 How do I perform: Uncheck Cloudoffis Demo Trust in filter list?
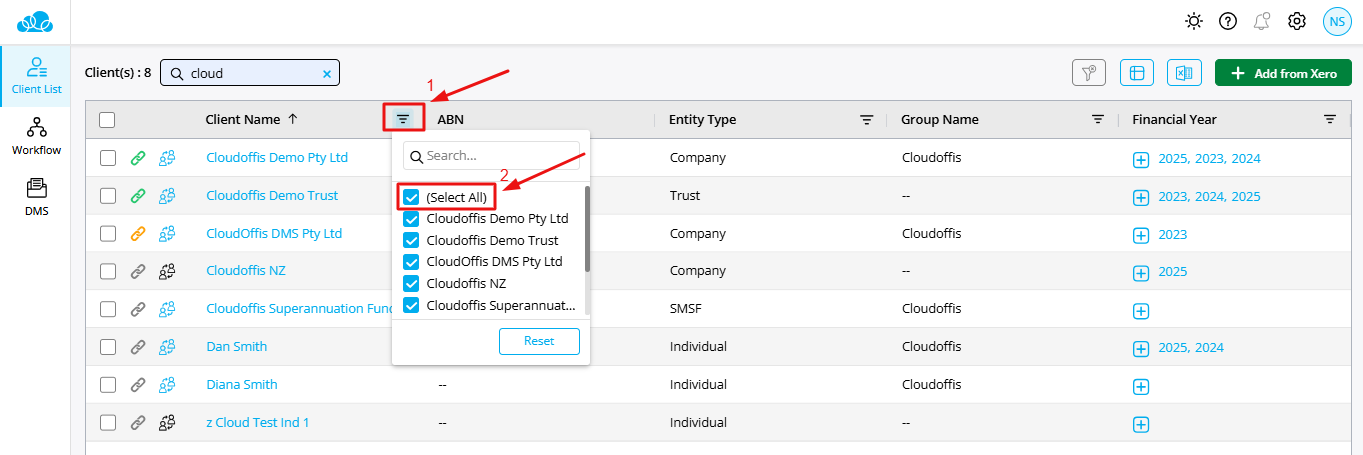coord(411,240)
